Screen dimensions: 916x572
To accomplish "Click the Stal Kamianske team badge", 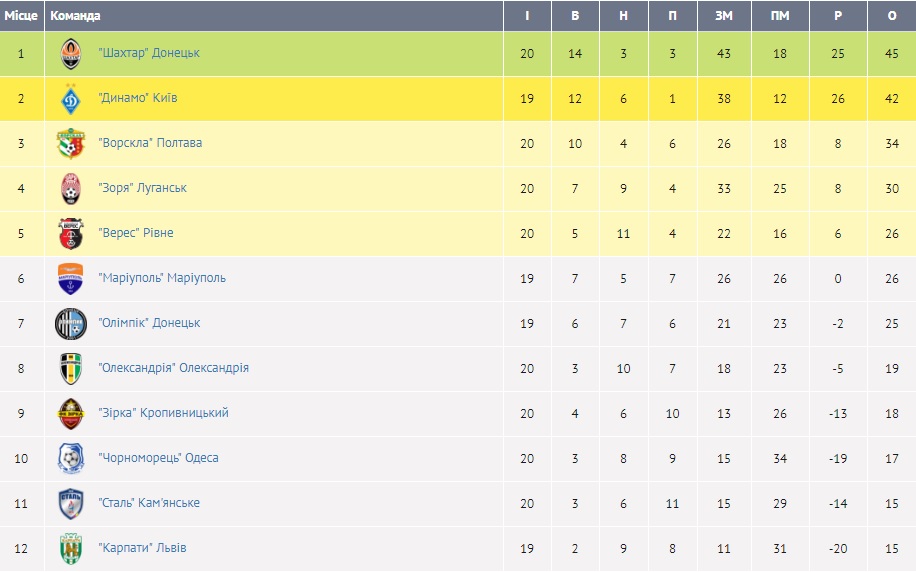I will click(71, 504).
